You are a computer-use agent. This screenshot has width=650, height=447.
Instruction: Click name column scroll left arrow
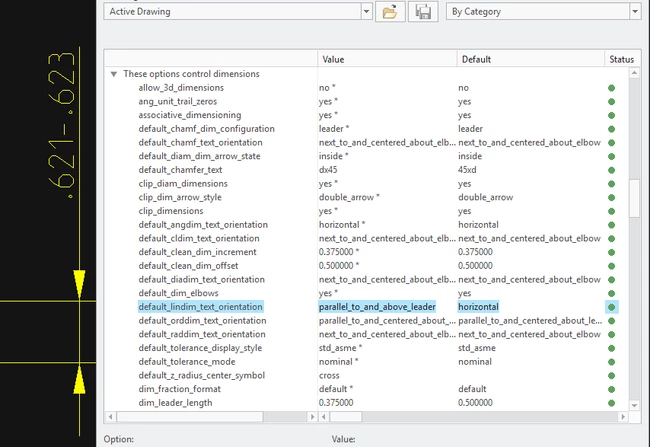(x=110, y=417)
